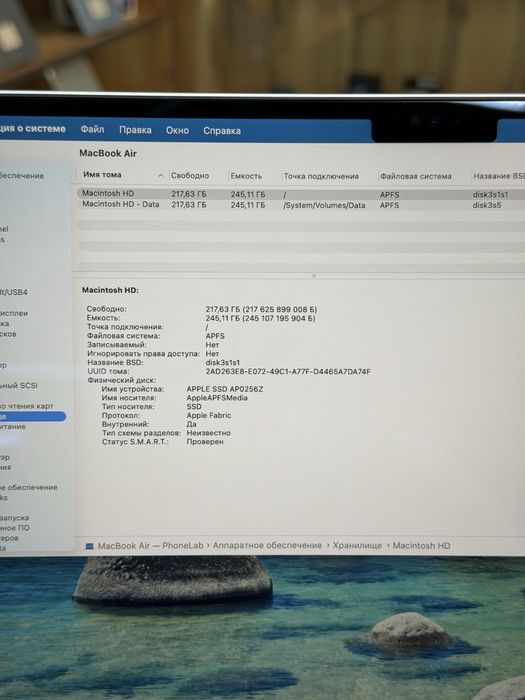
Task: Sort by the Точка подключения column header
Action: [321, 176]
